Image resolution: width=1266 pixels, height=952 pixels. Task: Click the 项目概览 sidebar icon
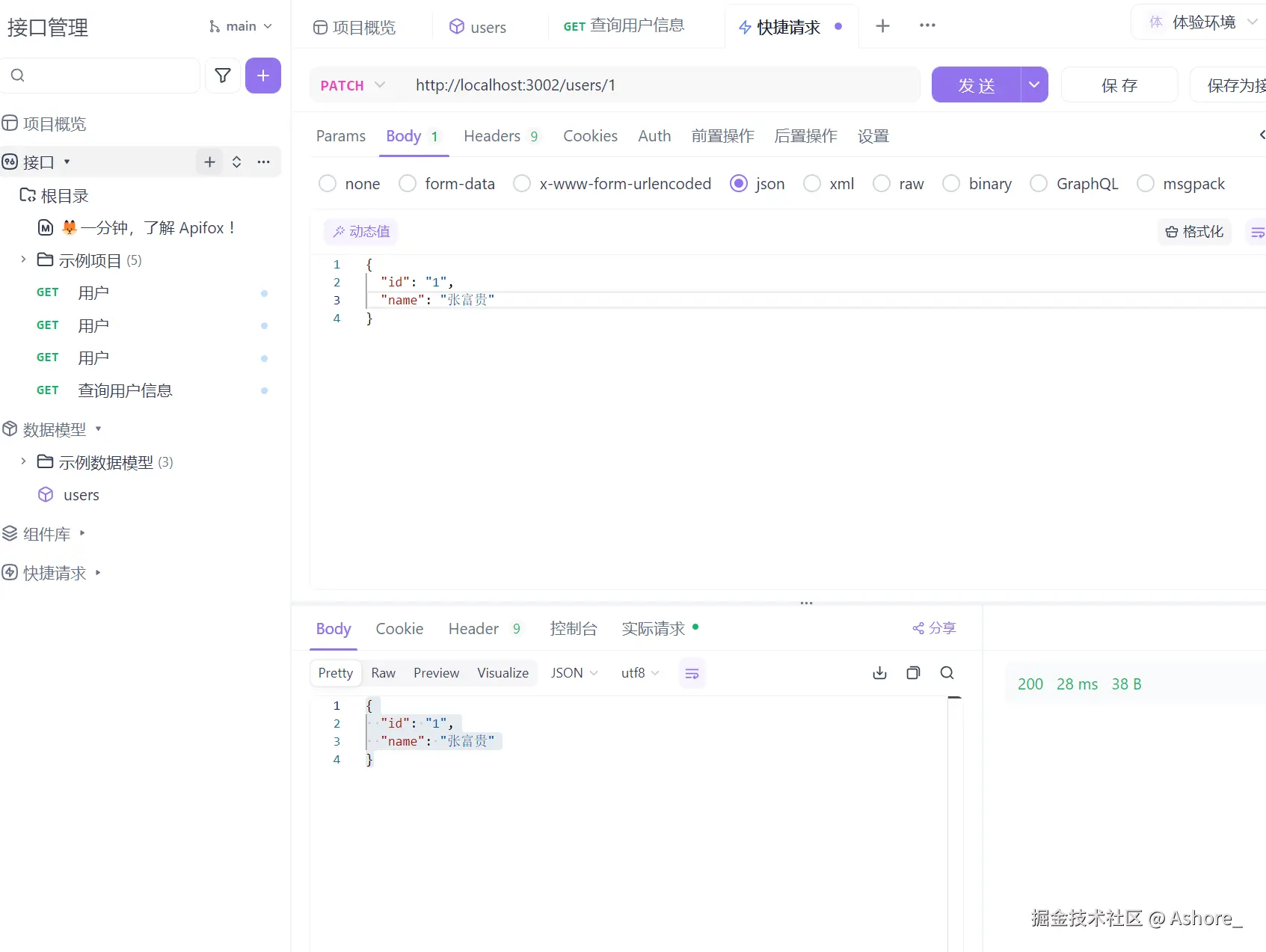point(10,123)
